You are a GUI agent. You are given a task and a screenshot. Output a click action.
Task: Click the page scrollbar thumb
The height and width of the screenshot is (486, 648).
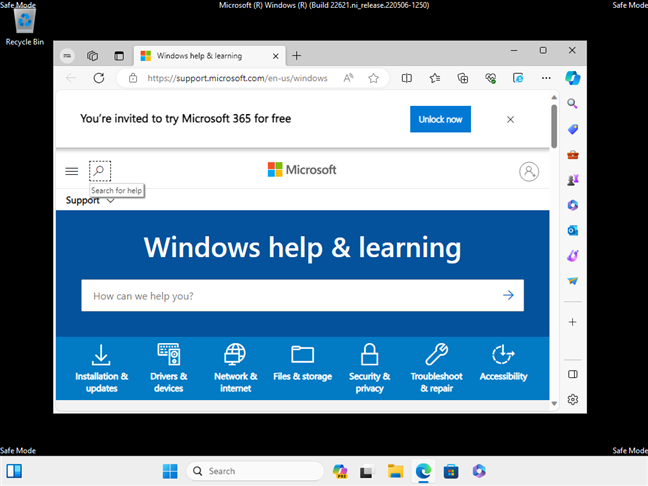click(x=554, y=126)
